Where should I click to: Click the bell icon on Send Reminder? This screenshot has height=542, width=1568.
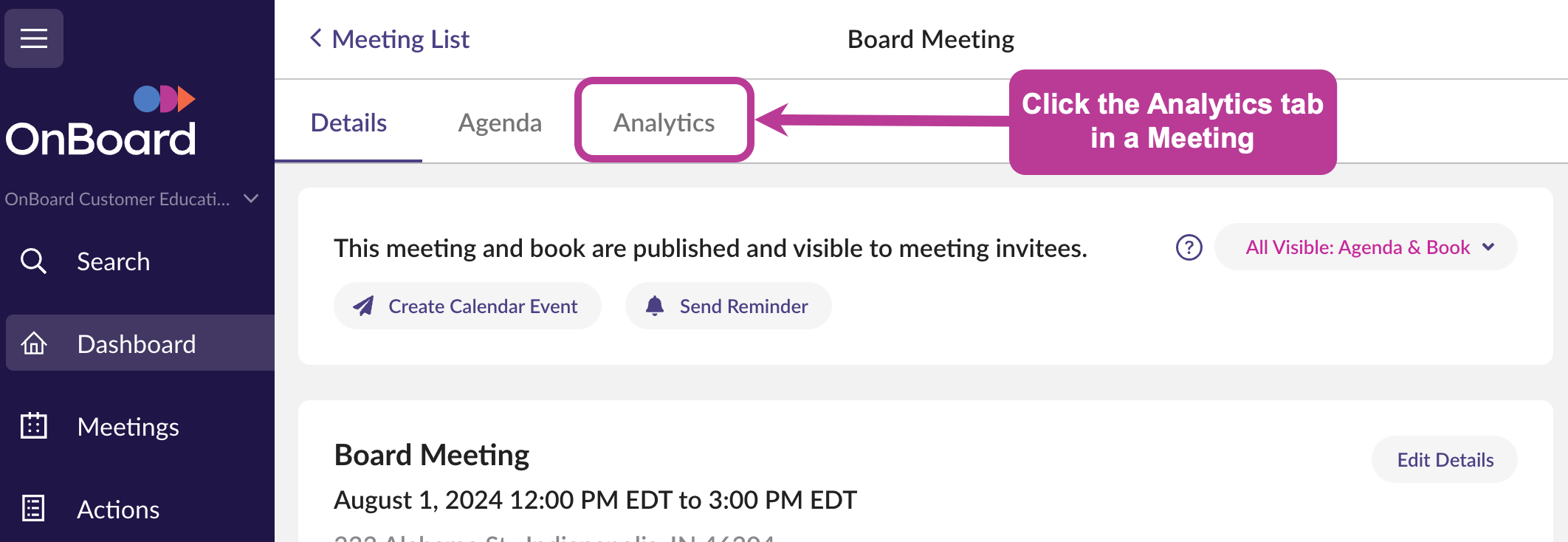(655, 306)
